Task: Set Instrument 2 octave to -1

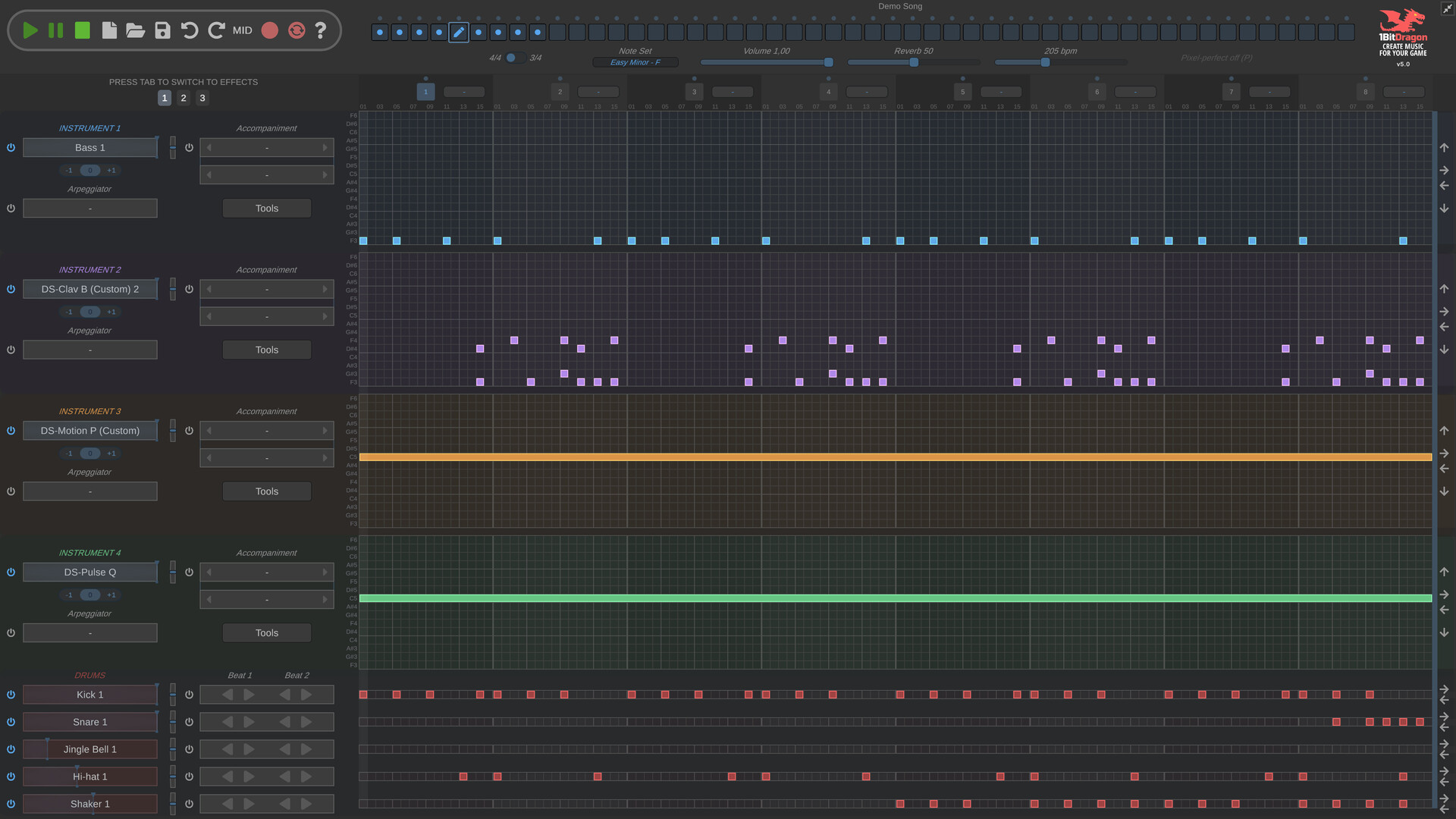Action: [x=69, y=312]
